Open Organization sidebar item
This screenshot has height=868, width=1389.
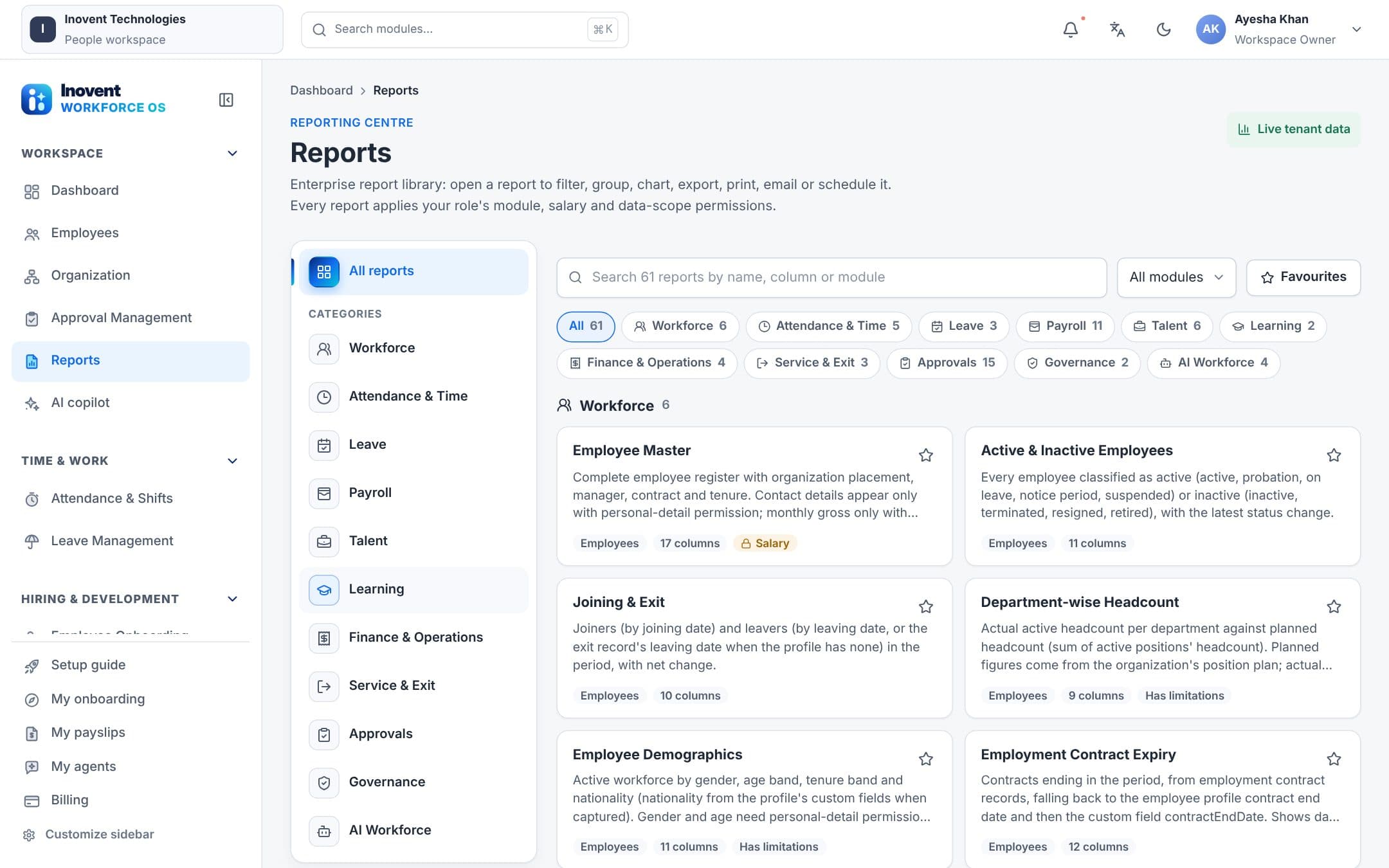(x=131, y=276)
